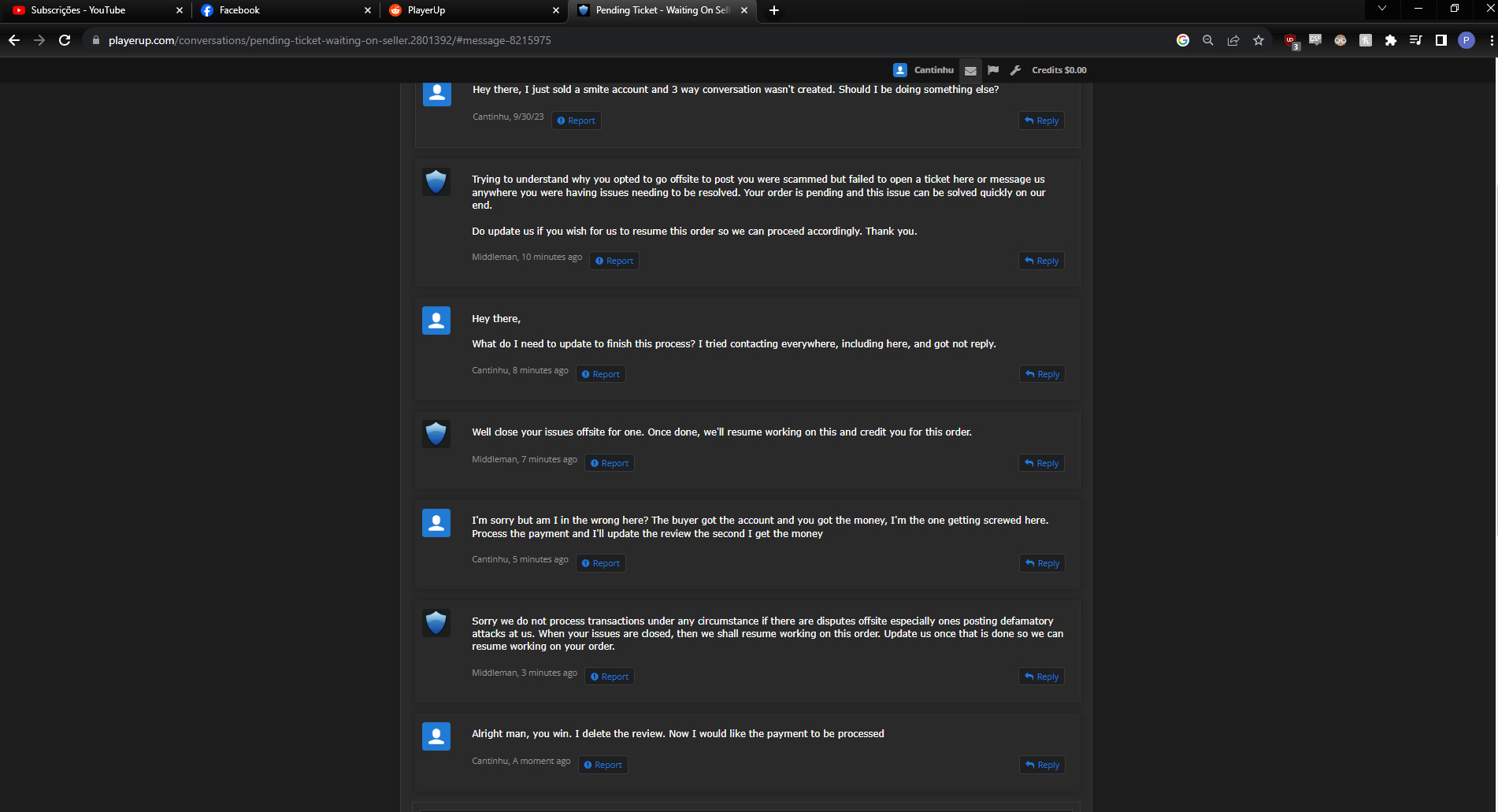
Task: Open the alerts flag icon
Action: tap(993, 70)
